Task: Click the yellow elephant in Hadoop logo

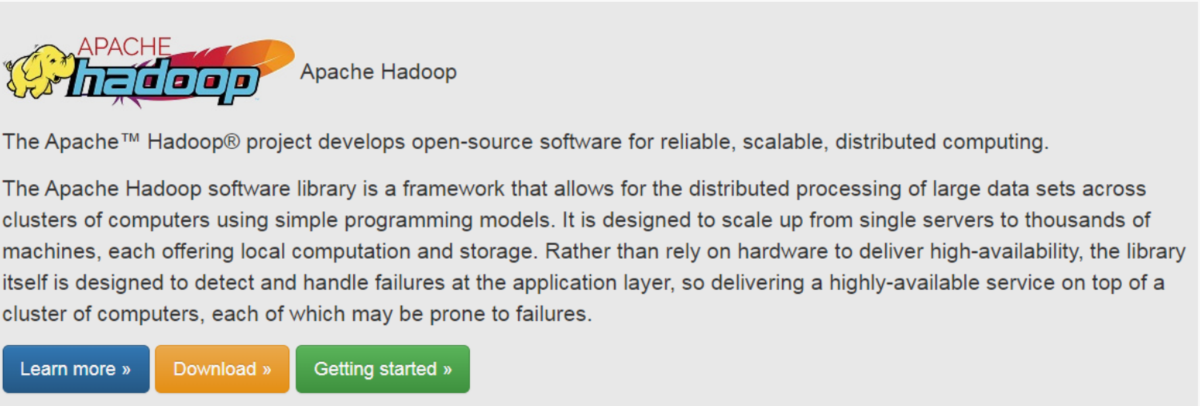Action: 39,75
